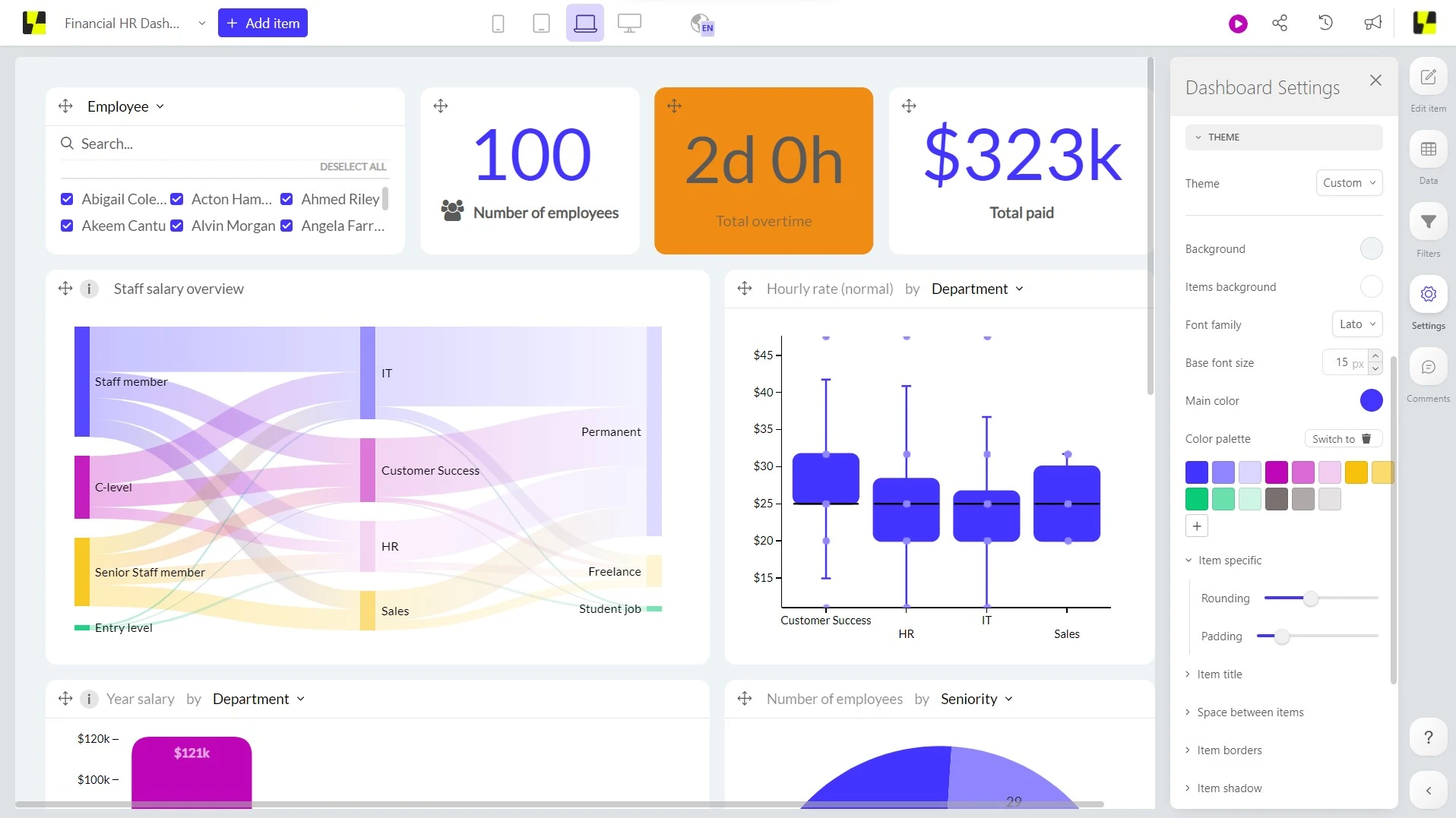Open Data sidebar panel
The width and height of the screenshot is (1456, 818).
[1428, 150]
